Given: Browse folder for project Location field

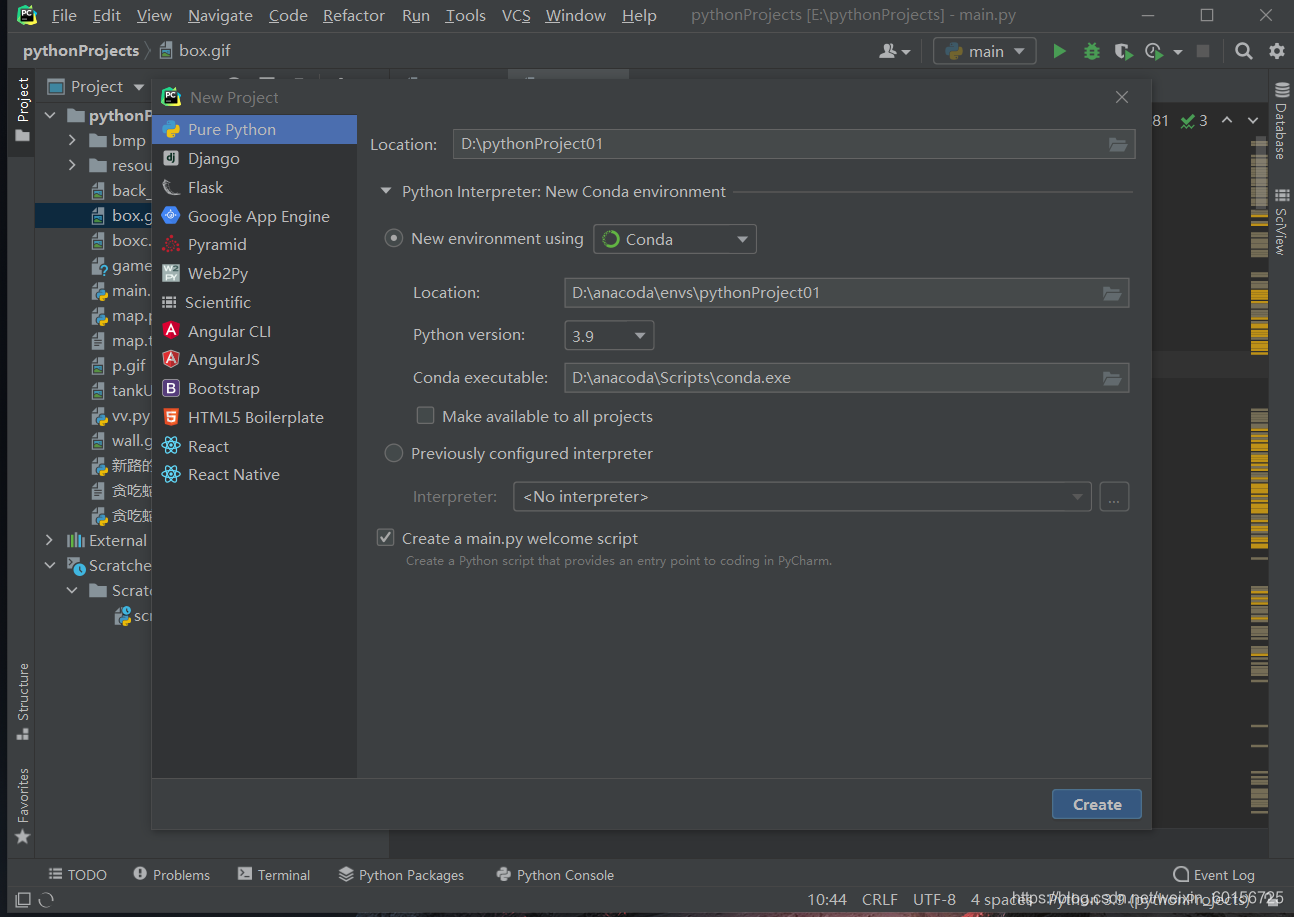Looking at the screenshot, I should [x=1118, y=144].
